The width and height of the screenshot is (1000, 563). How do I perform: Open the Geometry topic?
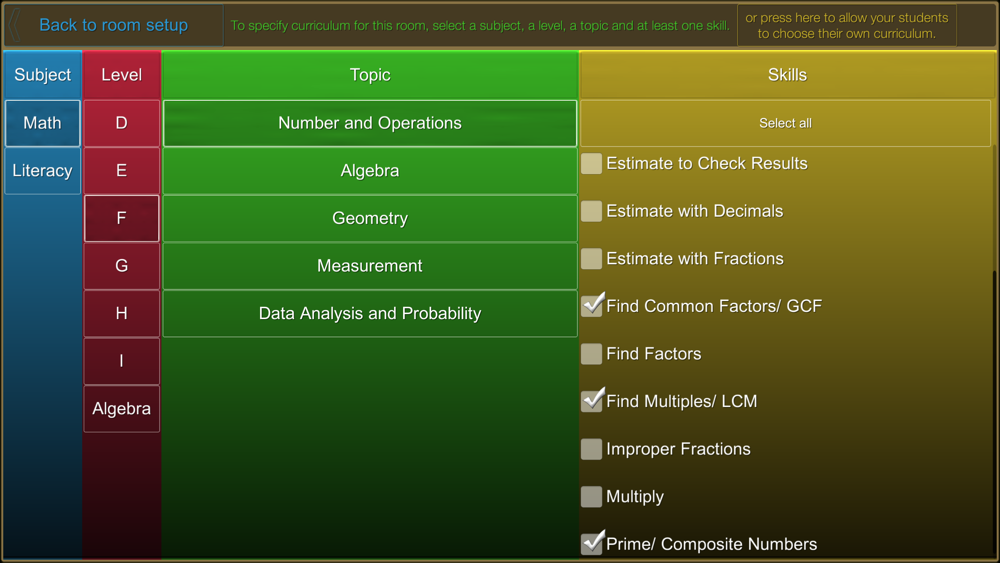(x=370, y=218)
